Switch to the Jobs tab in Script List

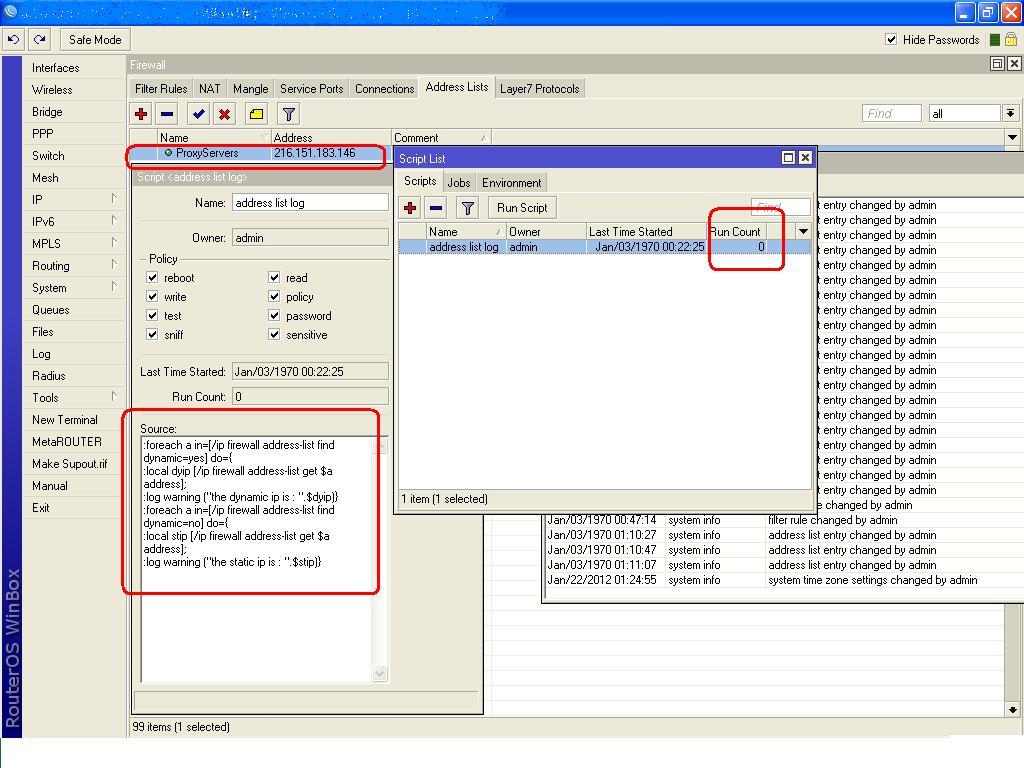point(459,183)
